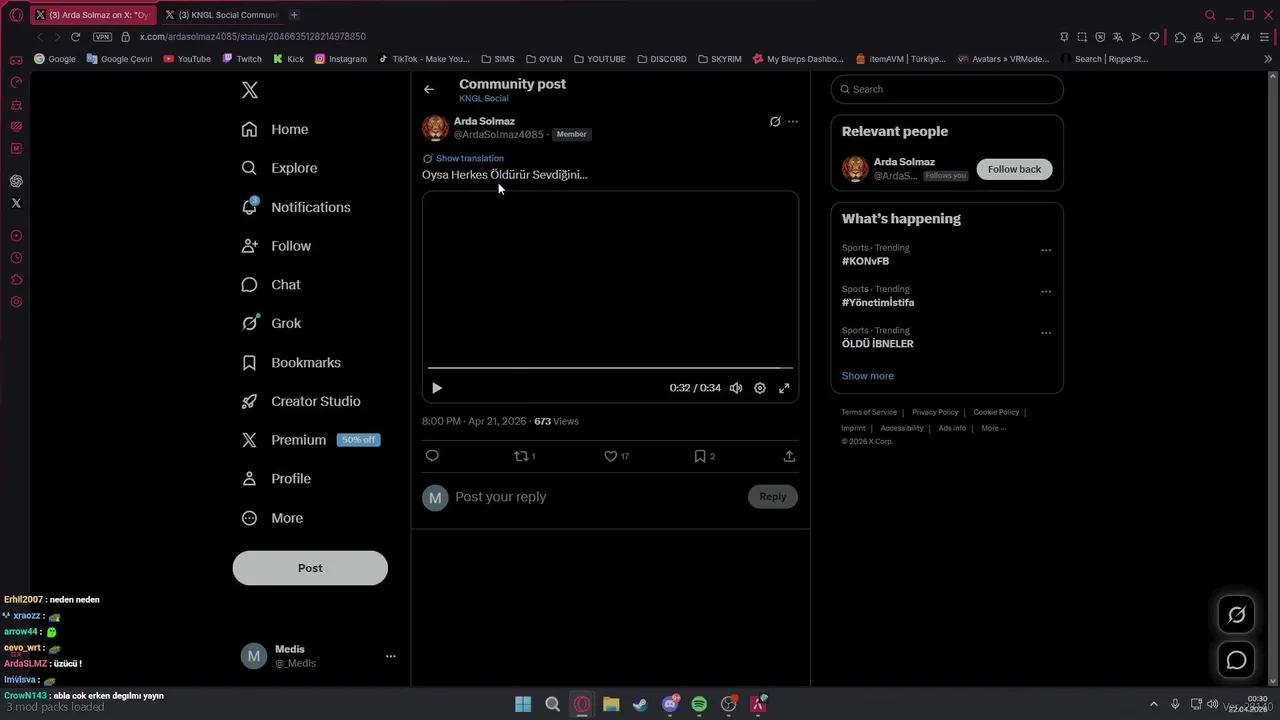Expand the footer More link
The image size is (1280, 720).
(994, 428)
